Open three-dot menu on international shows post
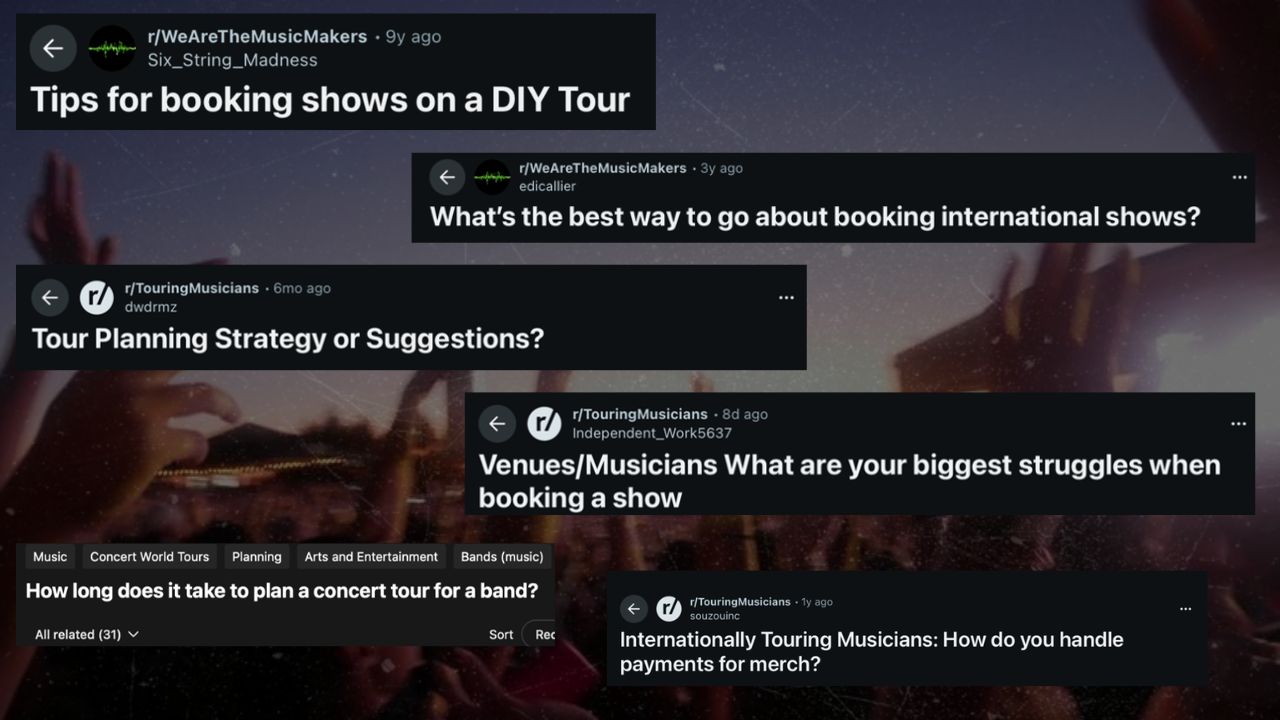This screenshot has height=720, width=1280. [x=1240, y=177]
